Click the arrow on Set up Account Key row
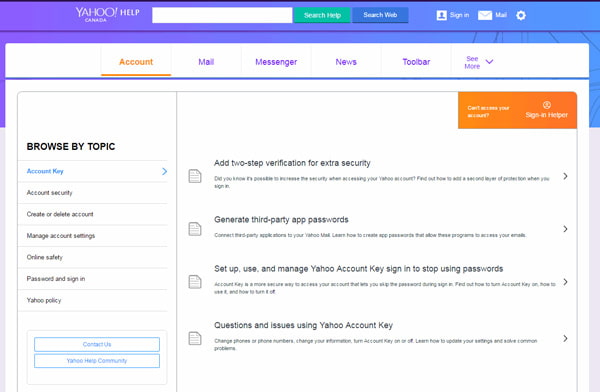This screenshot has height=392, width=600. (x=565, y=282)
